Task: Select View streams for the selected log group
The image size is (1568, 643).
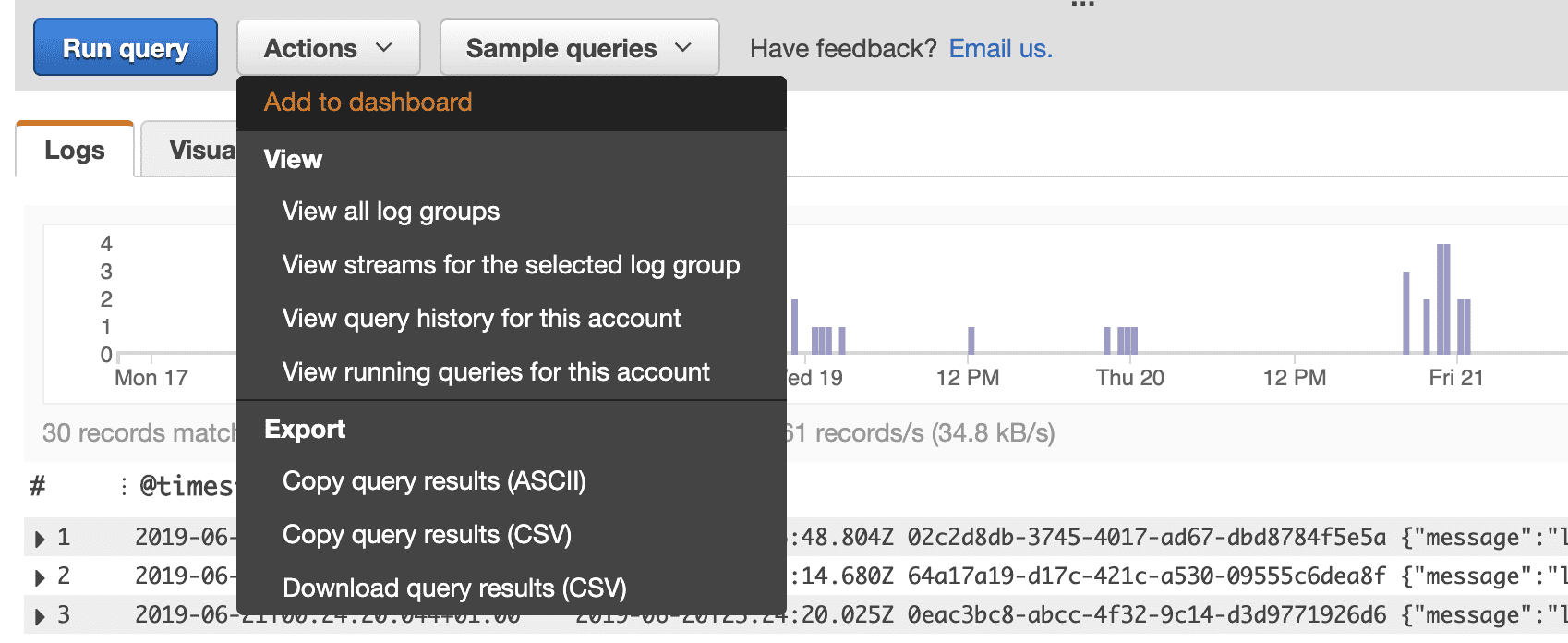Action: (512, 265)
